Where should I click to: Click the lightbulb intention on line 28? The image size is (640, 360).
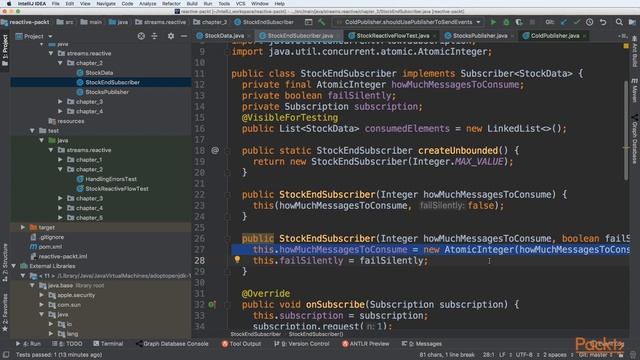(237, 259)
